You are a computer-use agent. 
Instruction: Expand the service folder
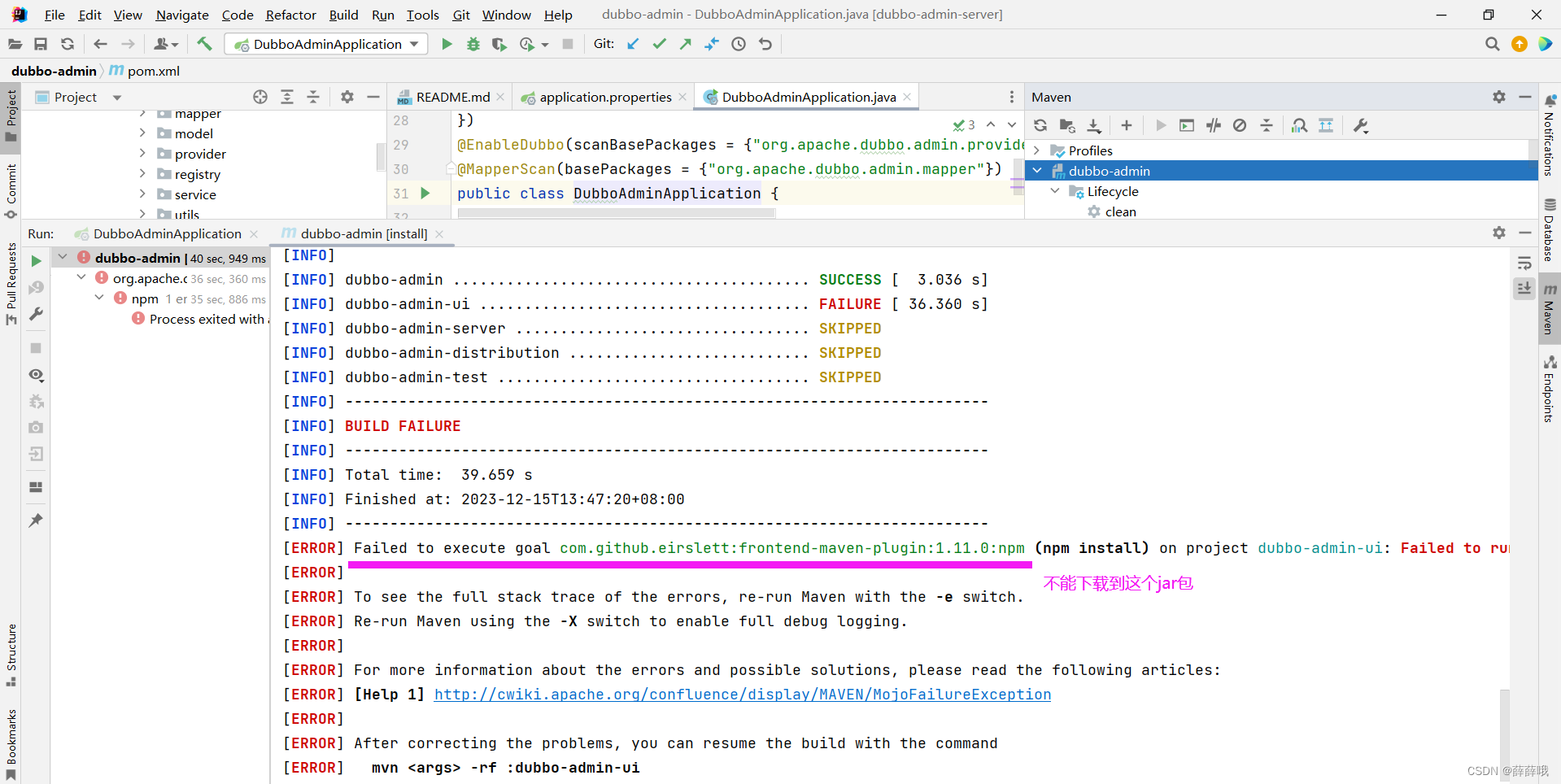pyautogui.click(x=142, y=194)
